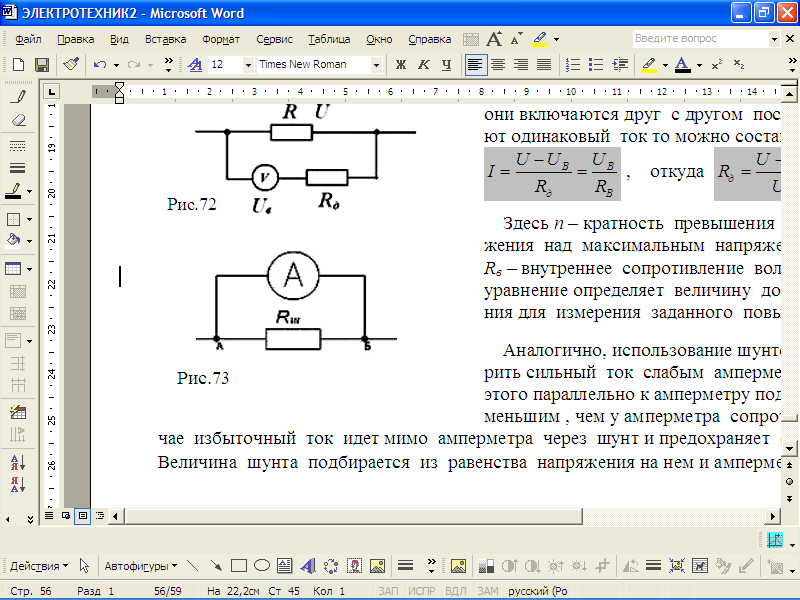The width and height of the screenshot is (800, 600).
Task: Open the font size dropdown
Action: tap(248, 65)
